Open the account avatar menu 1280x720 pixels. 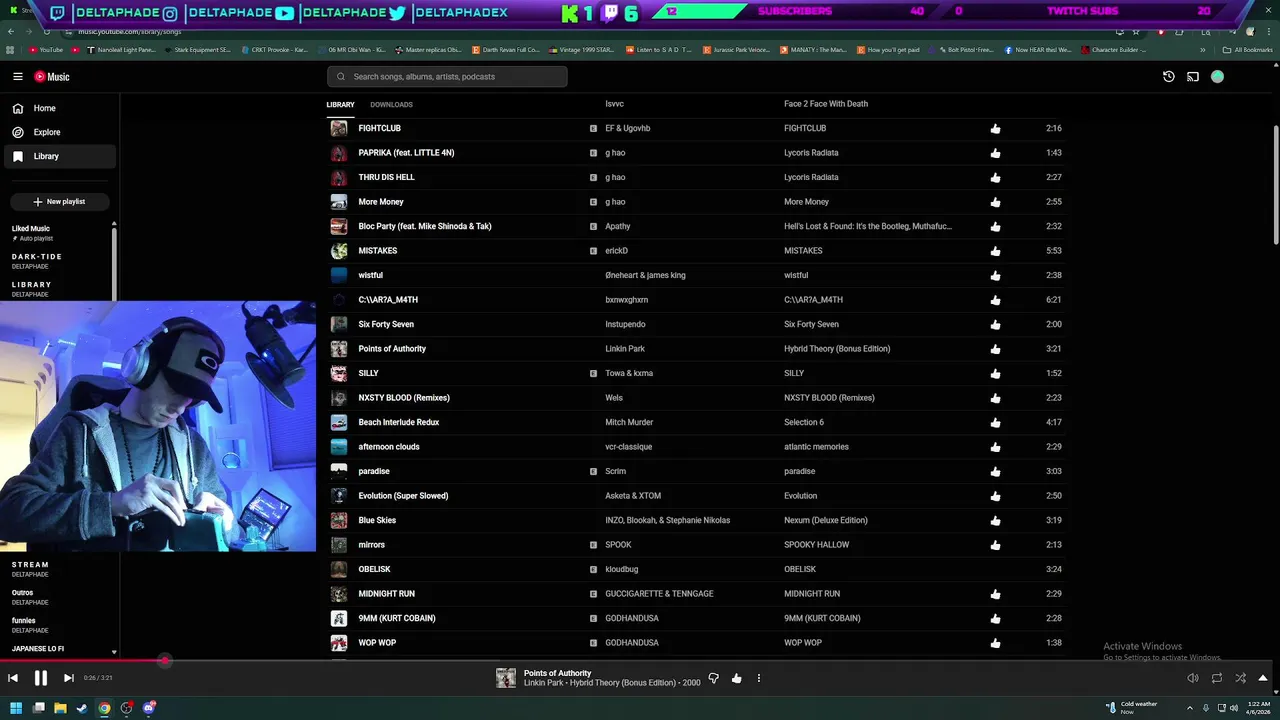tap(1217, 76)
